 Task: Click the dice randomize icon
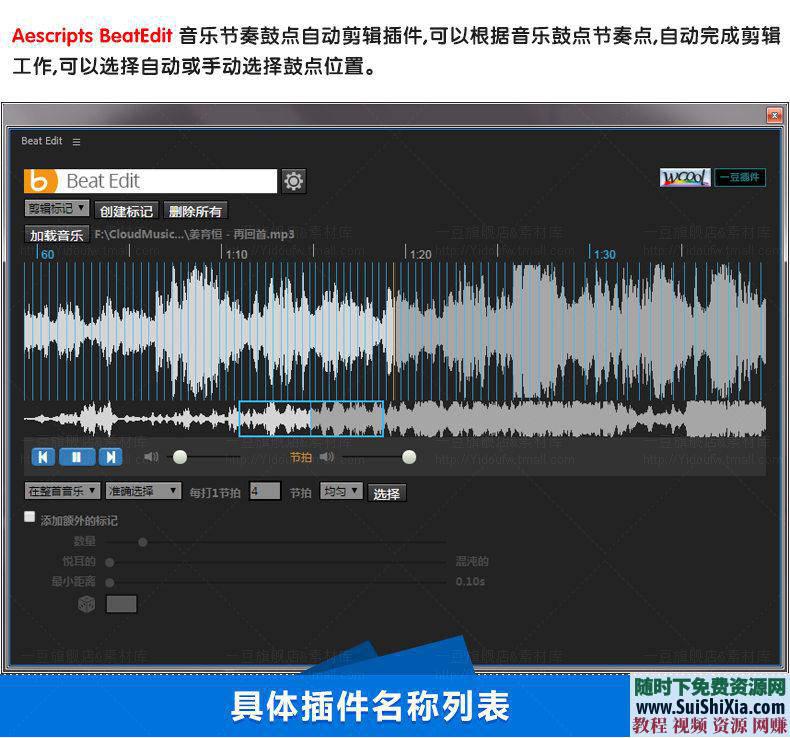click(87, 604)
